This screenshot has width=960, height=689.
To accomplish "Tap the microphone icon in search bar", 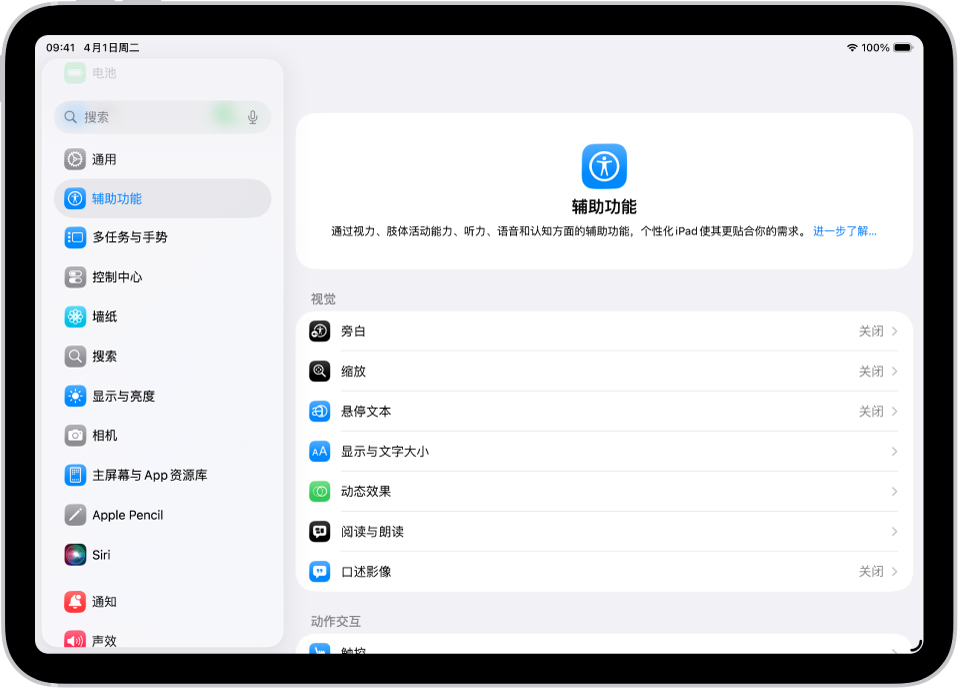I will 253,117.
